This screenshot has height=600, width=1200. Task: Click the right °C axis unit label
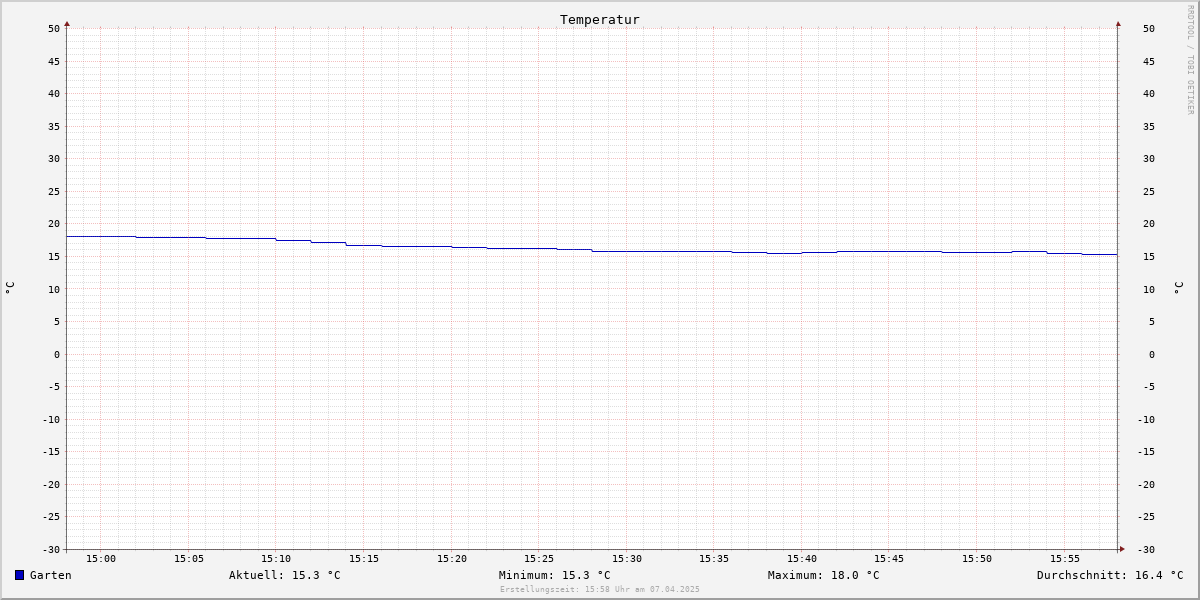click(1179, 288)
